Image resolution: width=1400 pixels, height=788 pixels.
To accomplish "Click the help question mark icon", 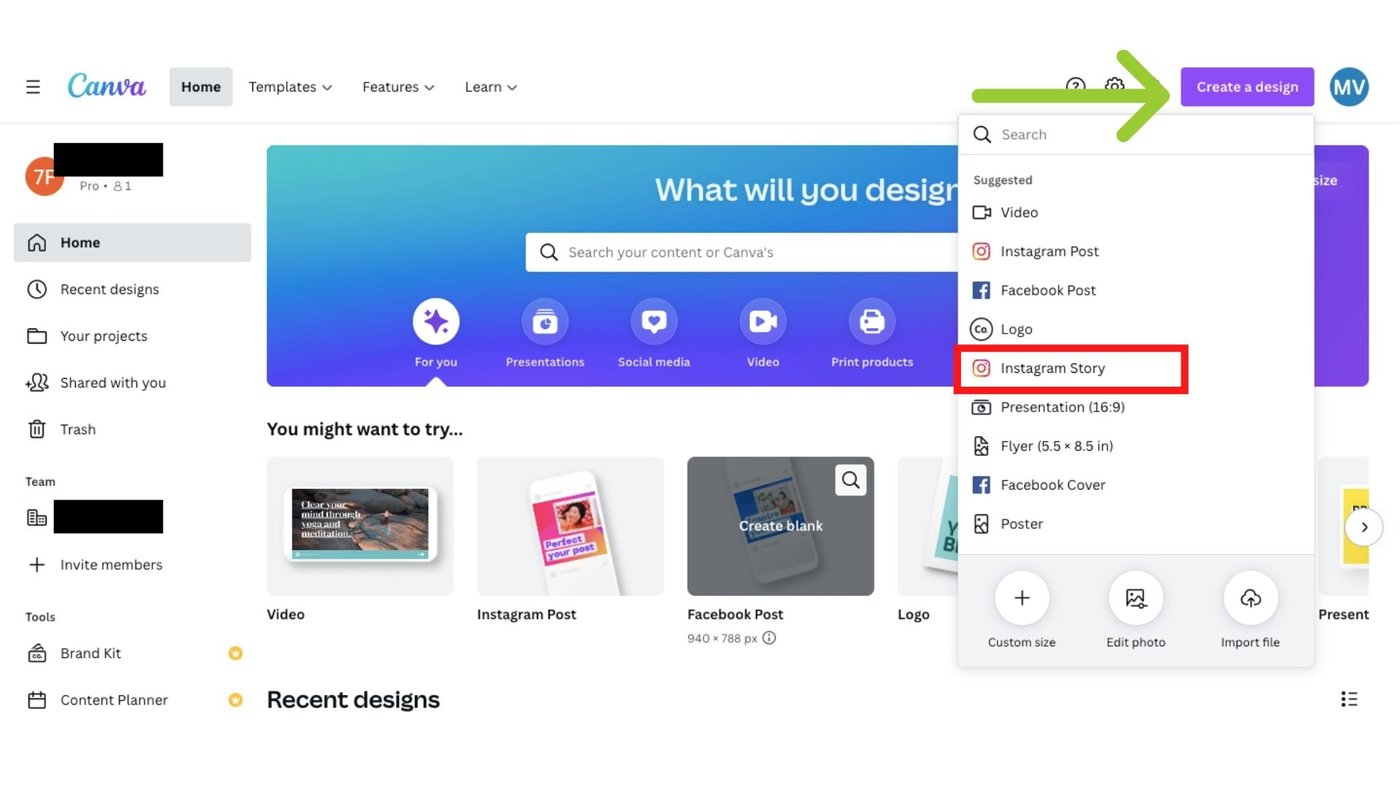I will tap(1075, 86).
